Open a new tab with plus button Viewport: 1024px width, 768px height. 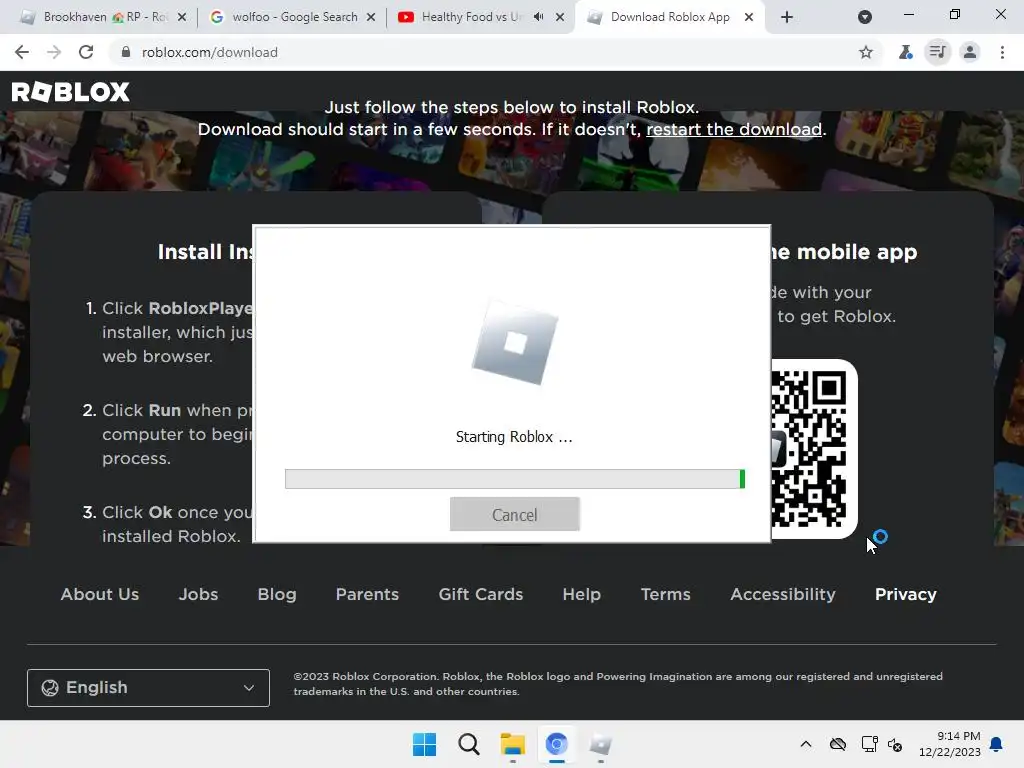pyautogui.click(x=787, y=17)
